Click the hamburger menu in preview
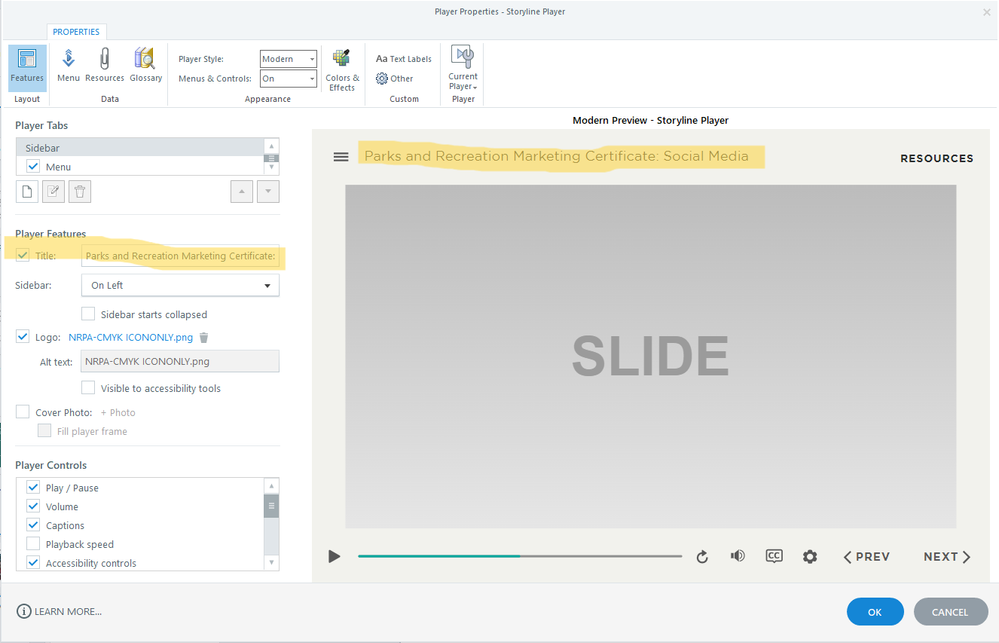 341,157
